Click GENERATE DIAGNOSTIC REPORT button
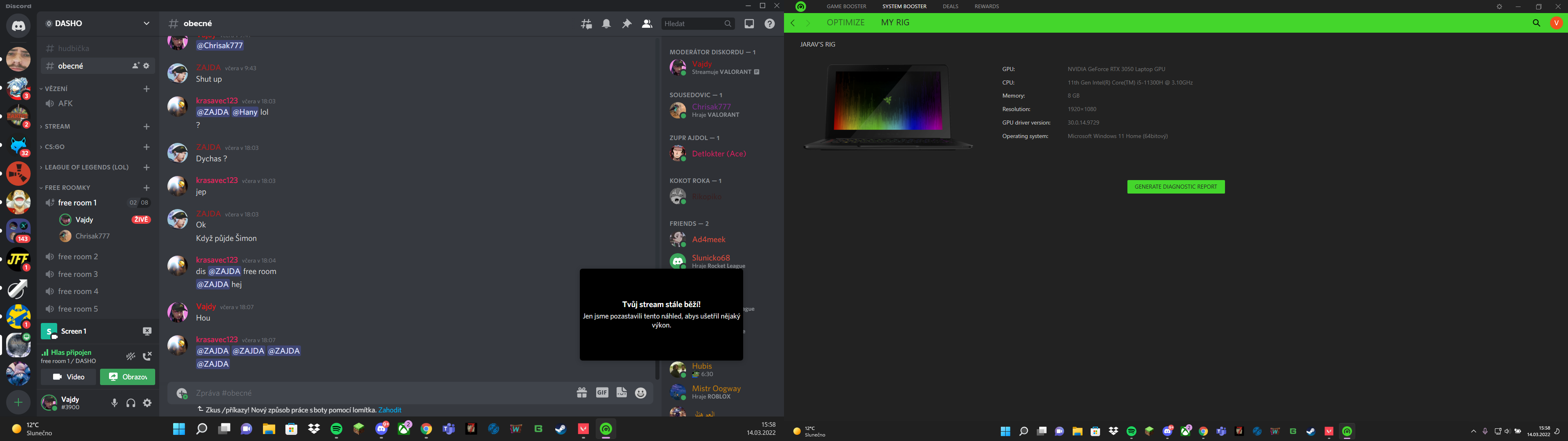This screenshot has width=1568, height=441. (1176, 187)
